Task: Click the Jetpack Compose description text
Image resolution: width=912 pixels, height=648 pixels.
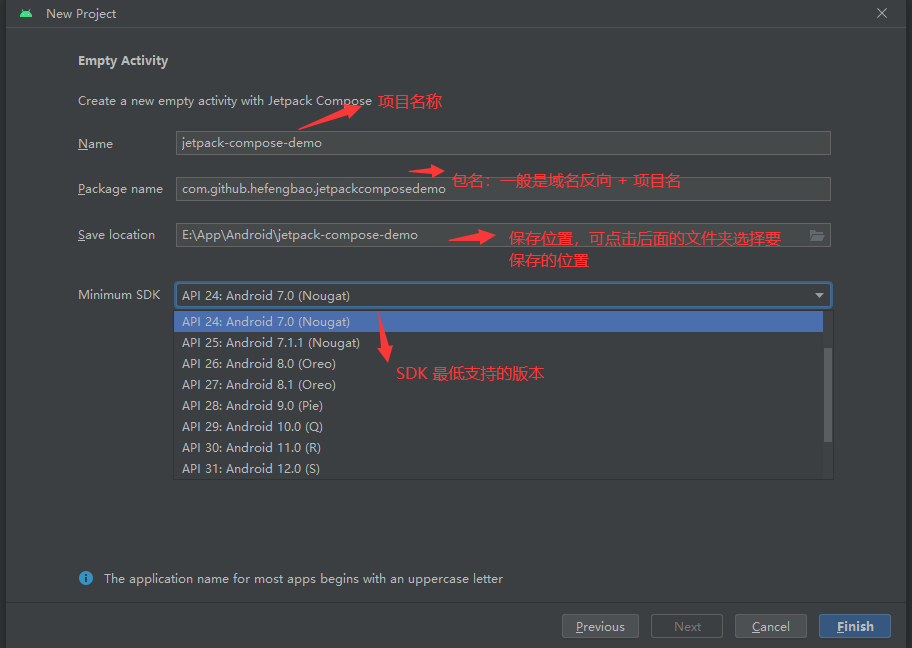Action: 225,101
